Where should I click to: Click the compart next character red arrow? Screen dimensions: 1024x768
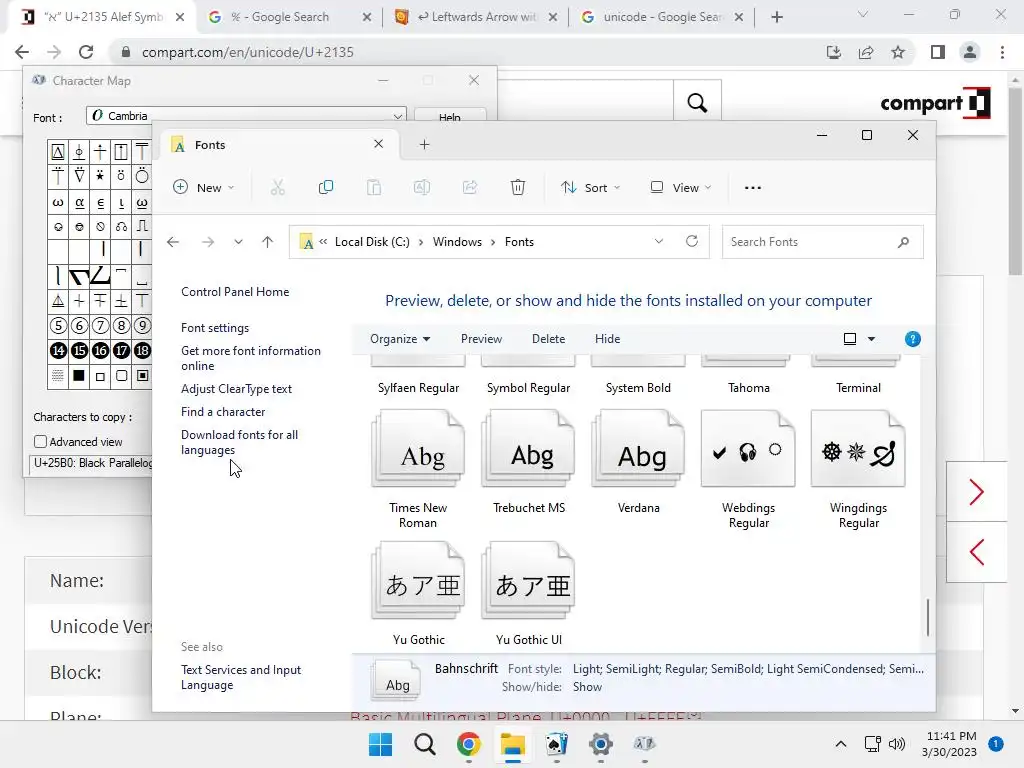point(976,492)
